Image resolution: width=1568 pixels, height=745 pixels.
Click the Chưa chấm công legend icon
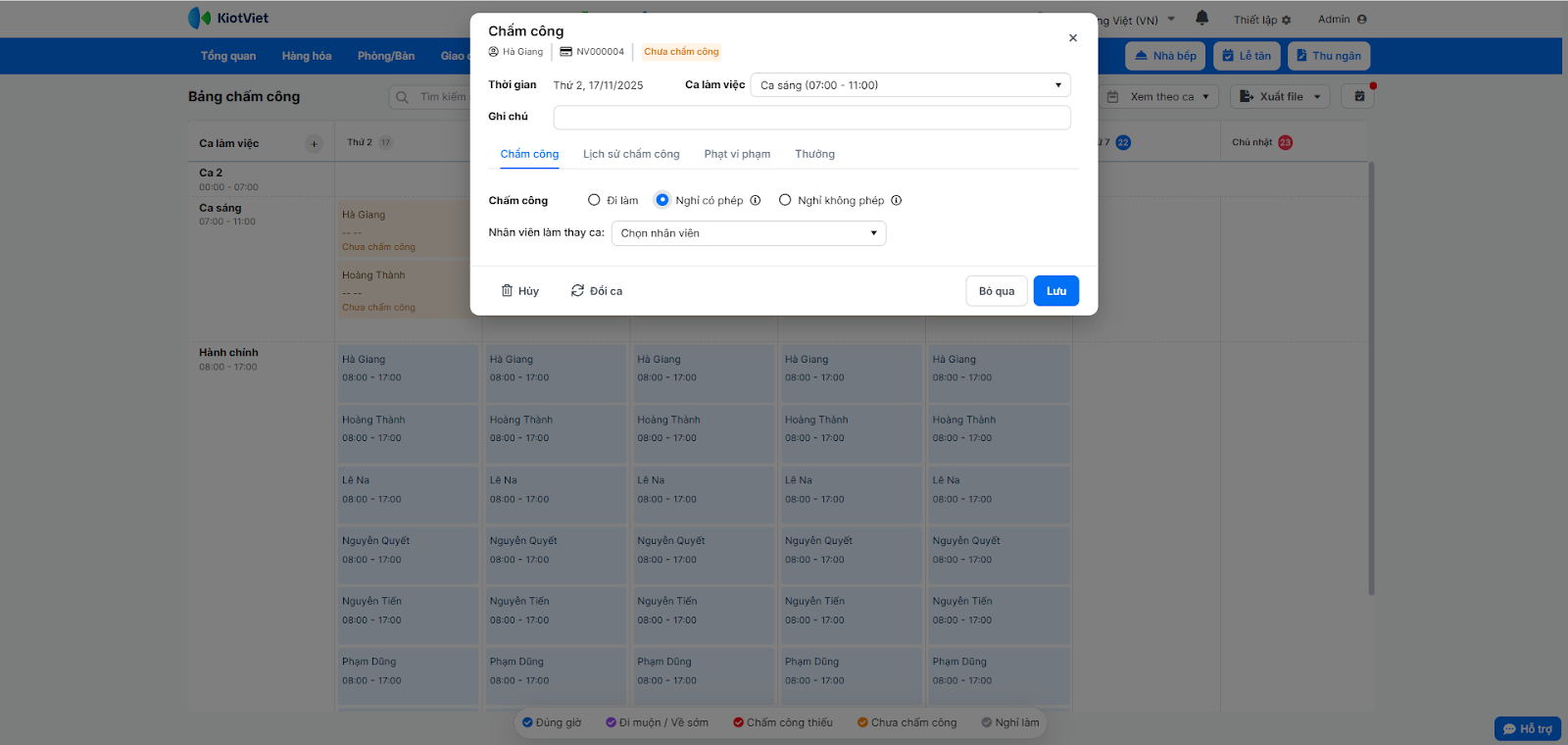click(862, 722)
